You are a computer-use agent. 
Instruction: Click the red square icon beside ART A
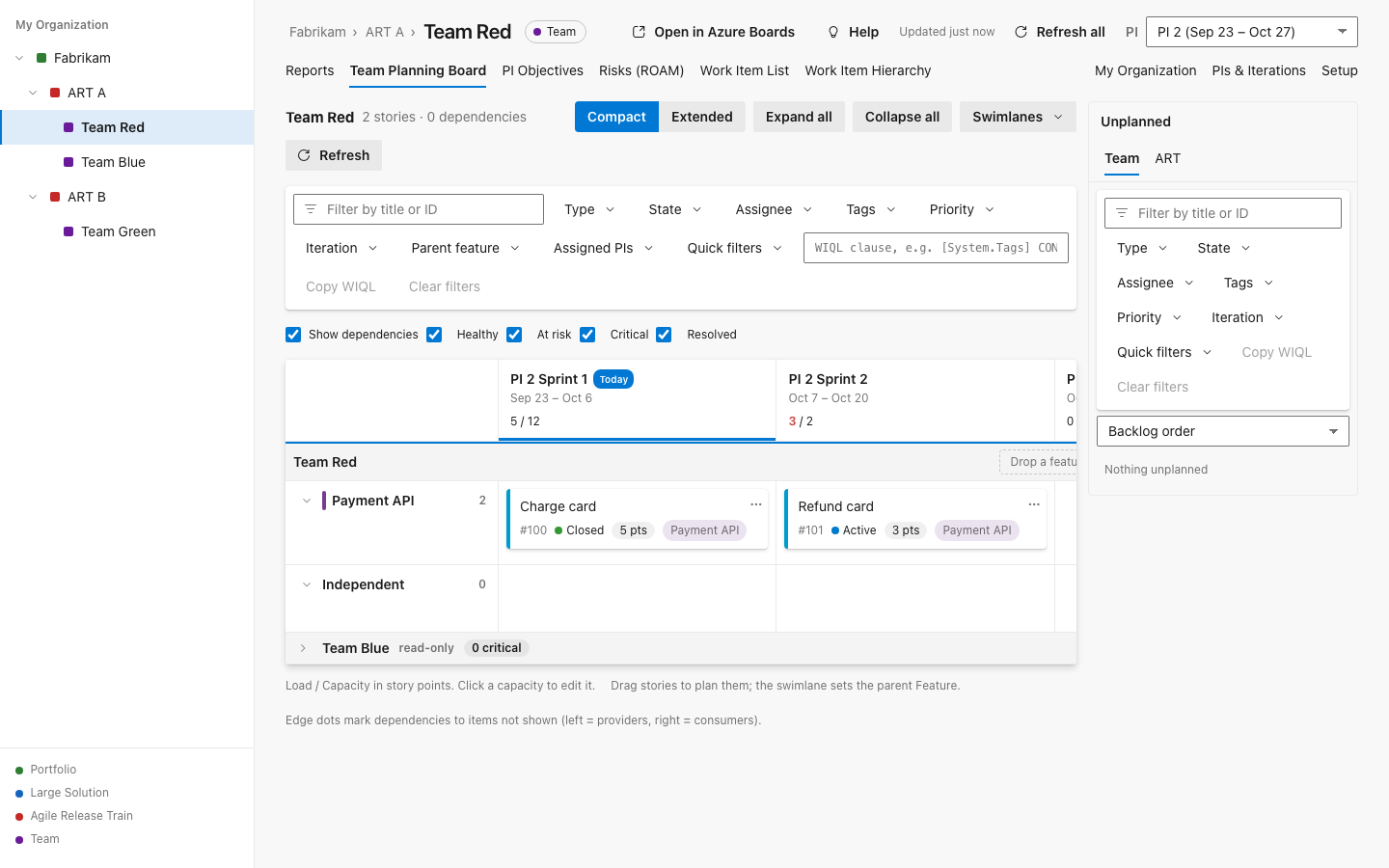55,93
